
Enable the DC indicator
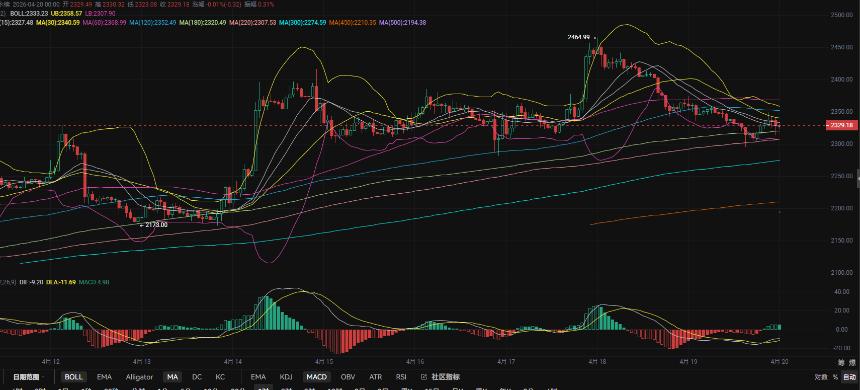pos(197,377)
